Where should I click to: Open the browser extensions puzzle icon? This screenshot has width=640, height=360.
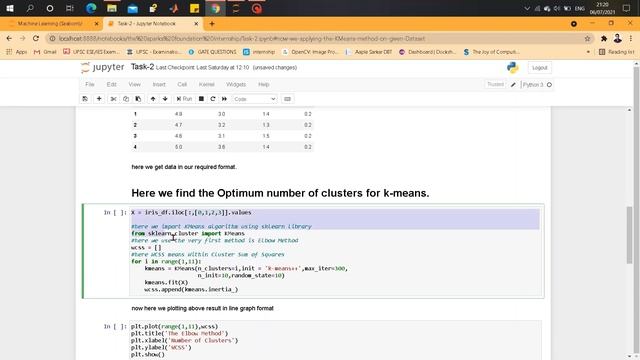click(604, 38)
